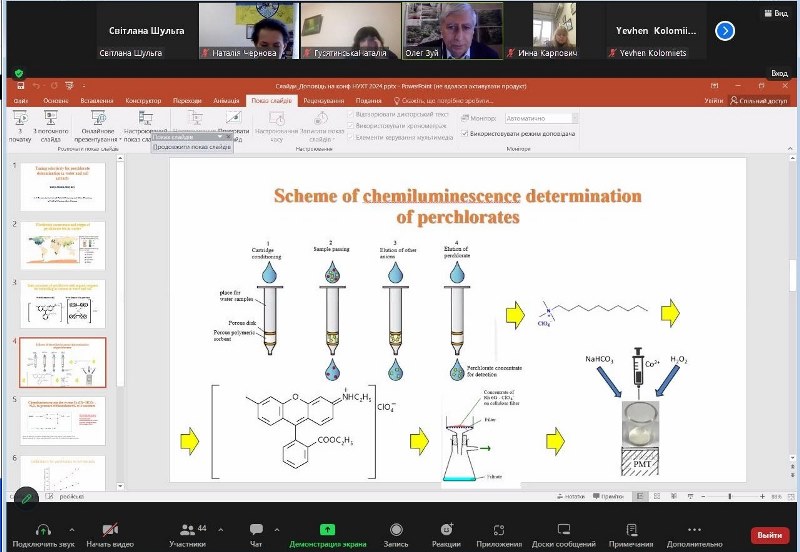
Task: Click the blue next-participants arrow button
Action: (725, 31)
